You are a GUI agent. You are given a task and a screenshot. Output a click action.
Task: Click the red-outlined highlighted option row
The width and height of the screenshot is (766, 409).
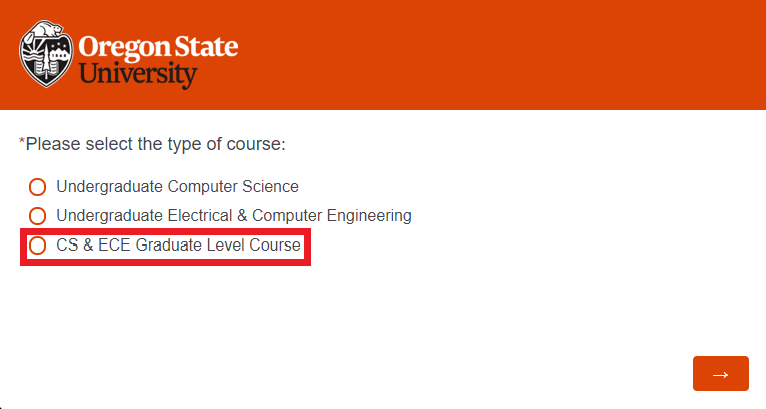tap(166, 246)
